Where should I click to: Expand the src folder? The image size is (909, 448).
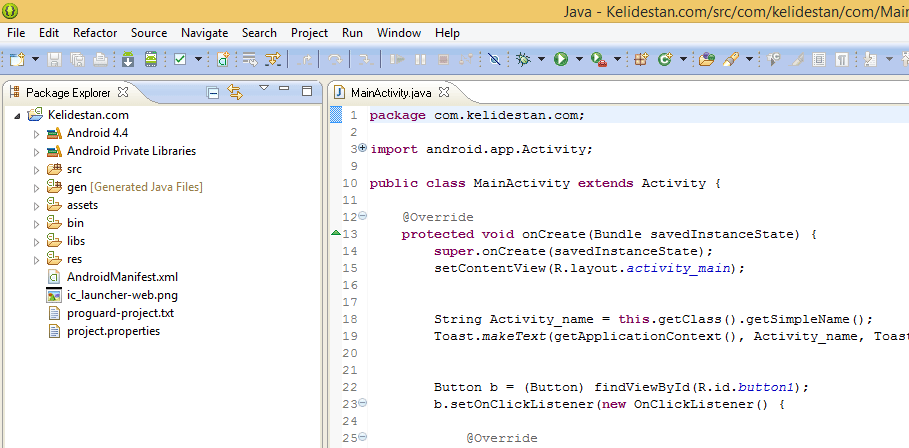pos(37,170)
